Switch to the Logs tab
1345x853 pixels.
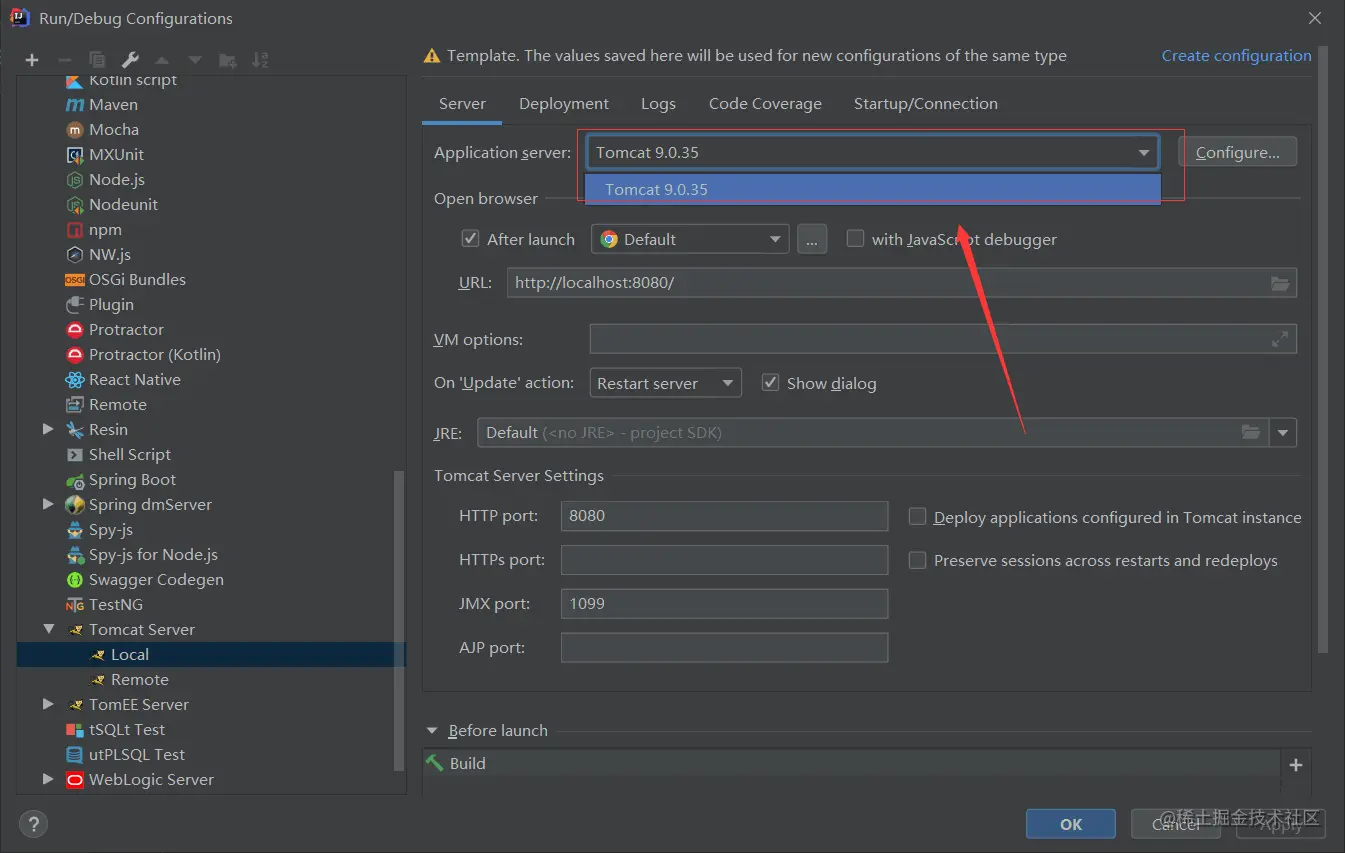pyautogui.click(x=658, y=103)
